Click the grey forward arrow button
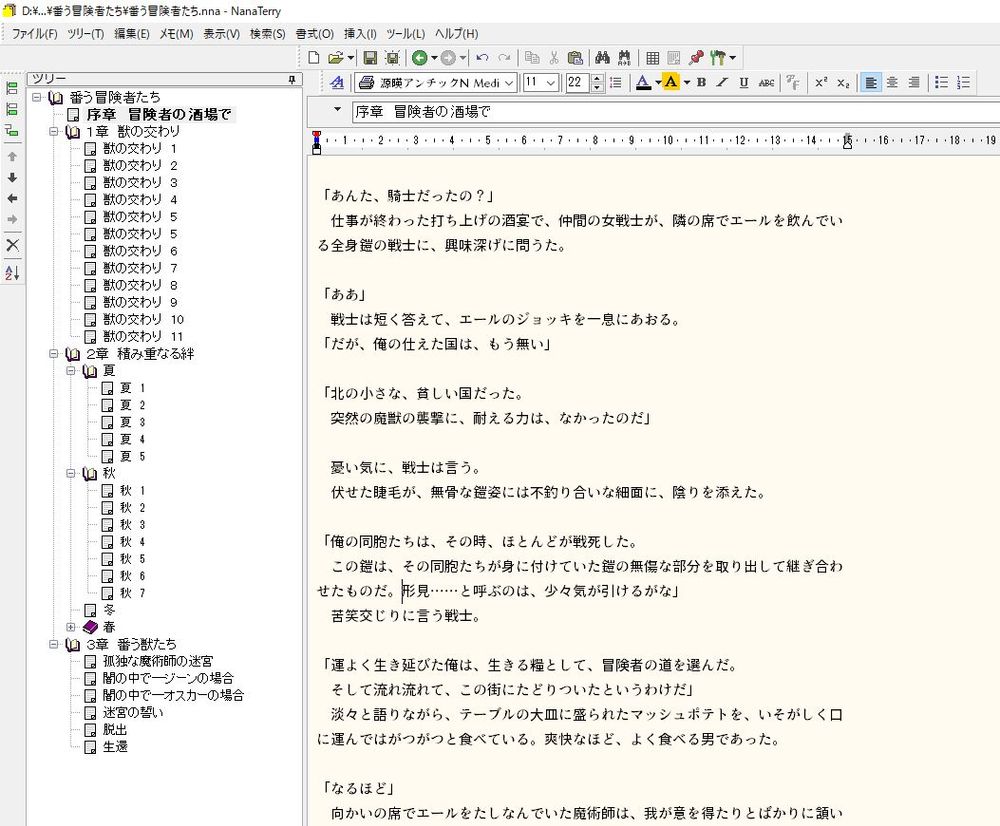 coord(448,58)
